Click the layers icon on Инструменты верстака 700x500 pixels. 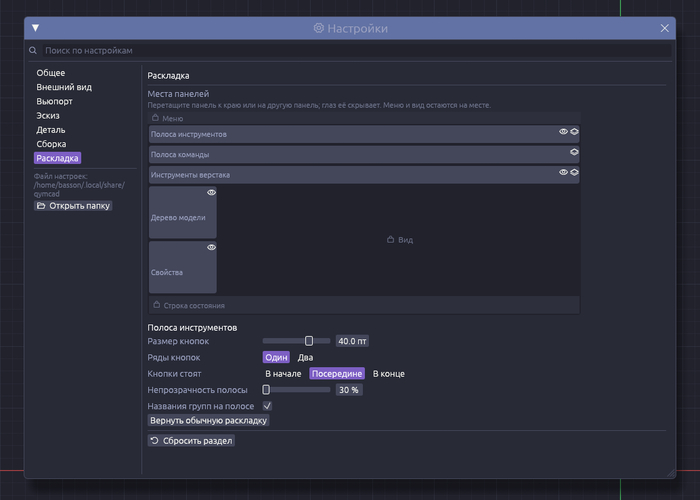pyautogui.click(x=574, y=172)
